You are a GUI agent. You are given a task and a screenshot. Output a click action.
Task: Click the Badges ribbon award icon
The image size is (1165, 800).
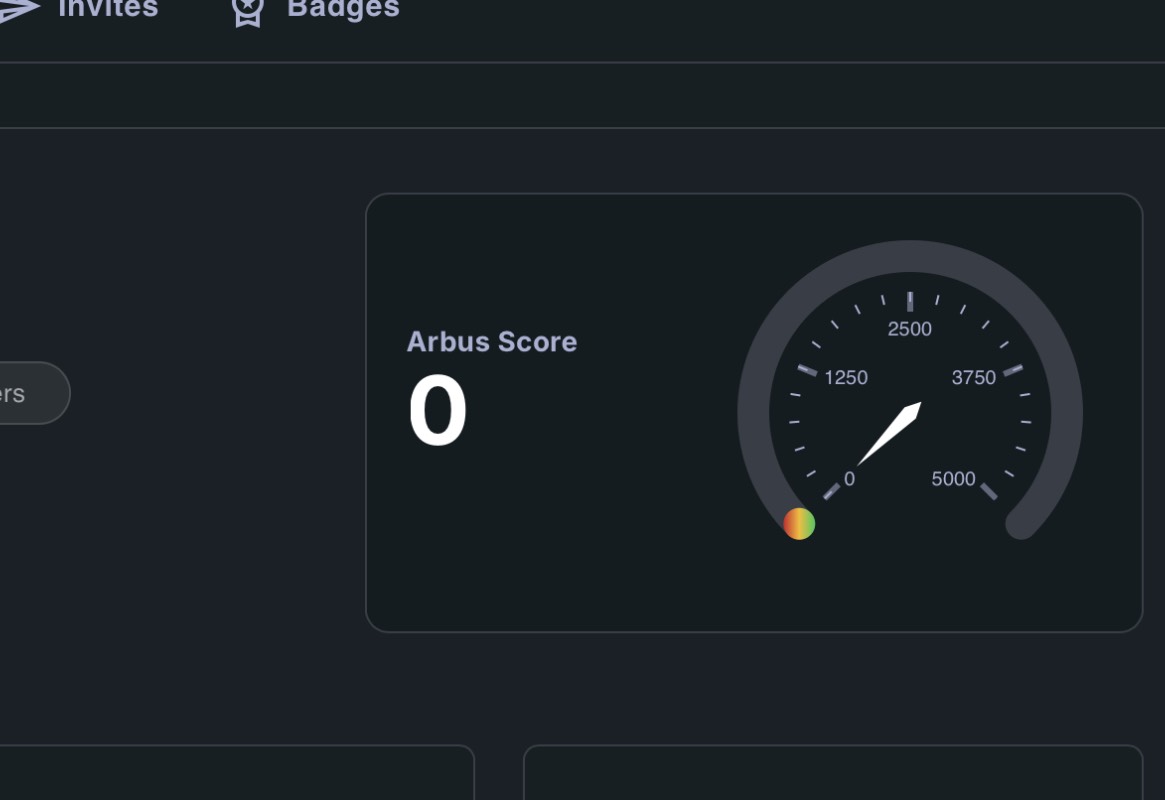247,11
